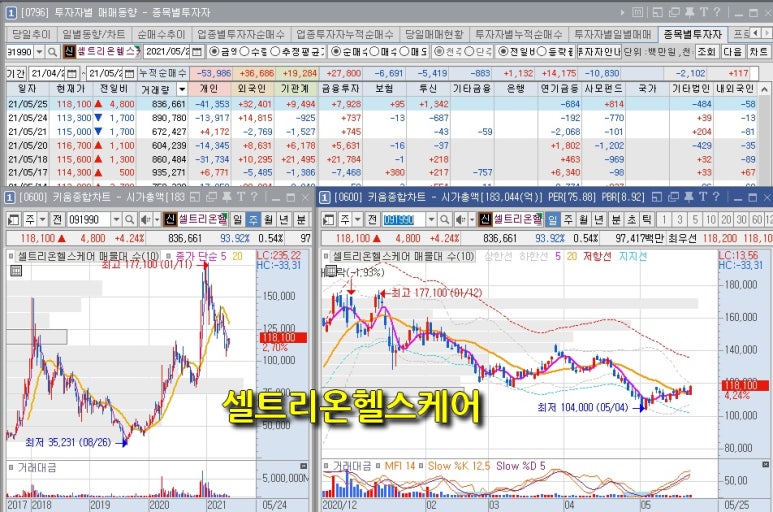Image resolution: width=773 pixels, height=512 pixels.
Task: Click cascade windows icon in right chart title bar
Action: pos(673,197)
